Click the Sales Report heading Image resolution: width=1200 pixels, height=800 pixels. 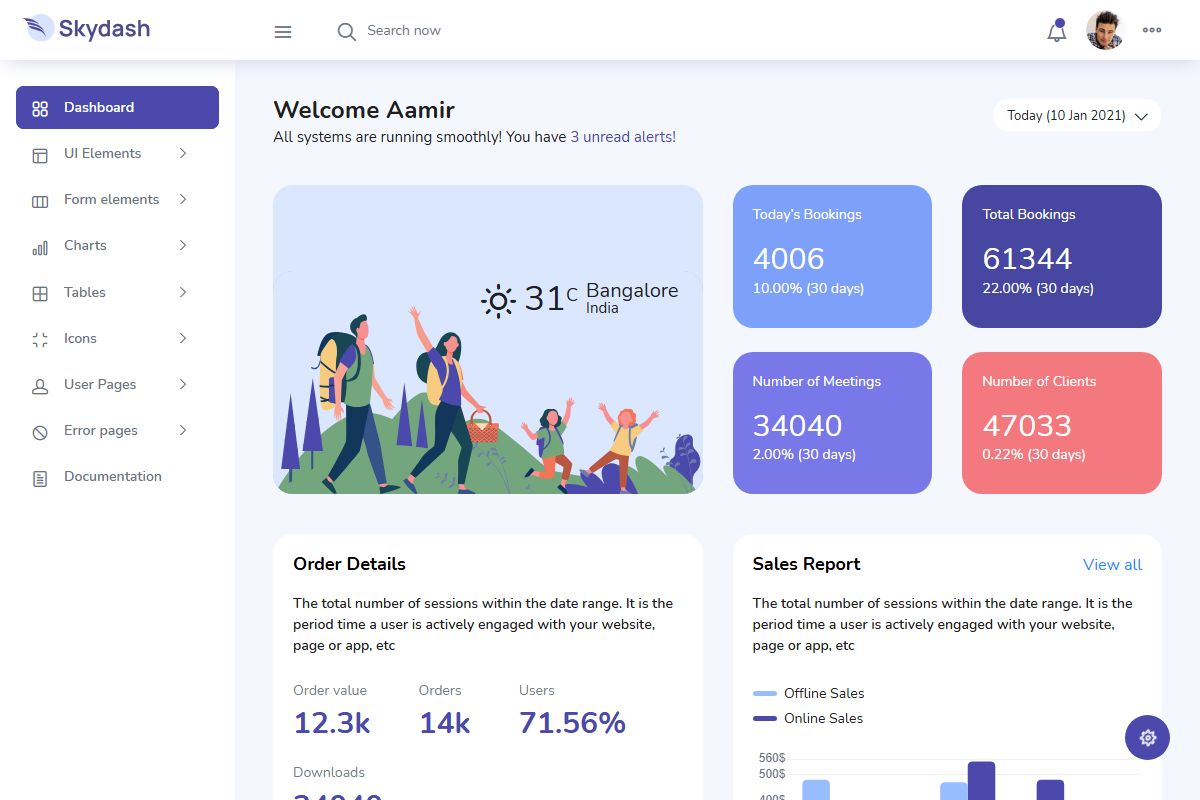pyautogui.click(x=806, y=564)
